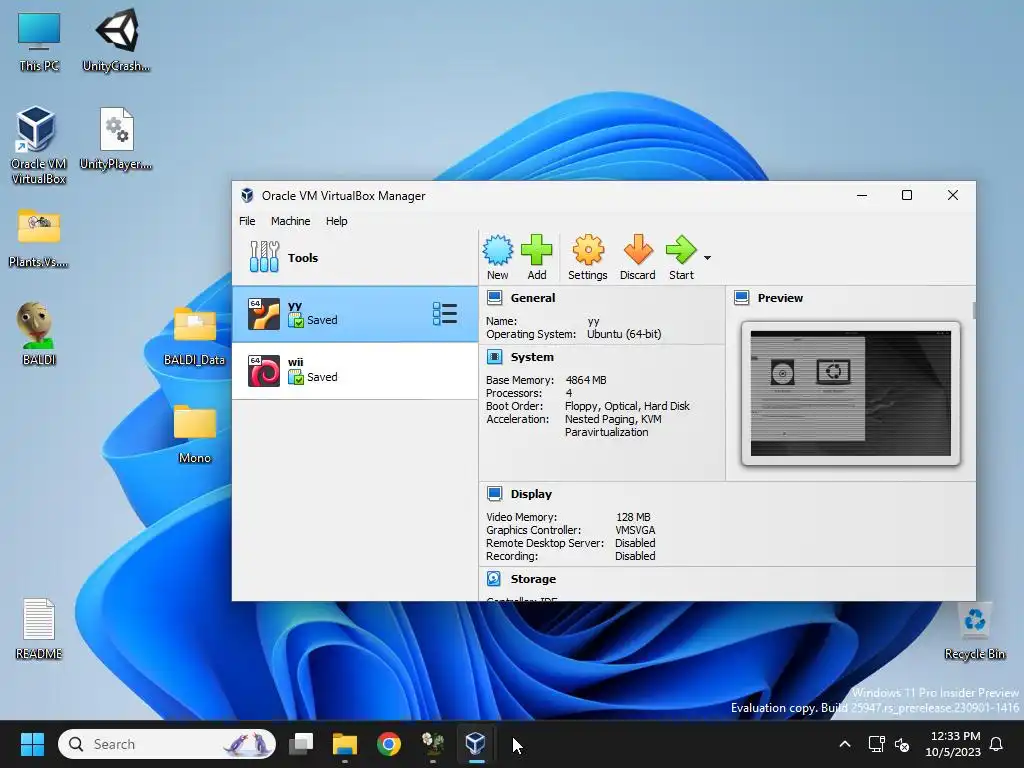Open the clock and date panel
Viewport: 1024px width, 768px height.
point(953,744)
